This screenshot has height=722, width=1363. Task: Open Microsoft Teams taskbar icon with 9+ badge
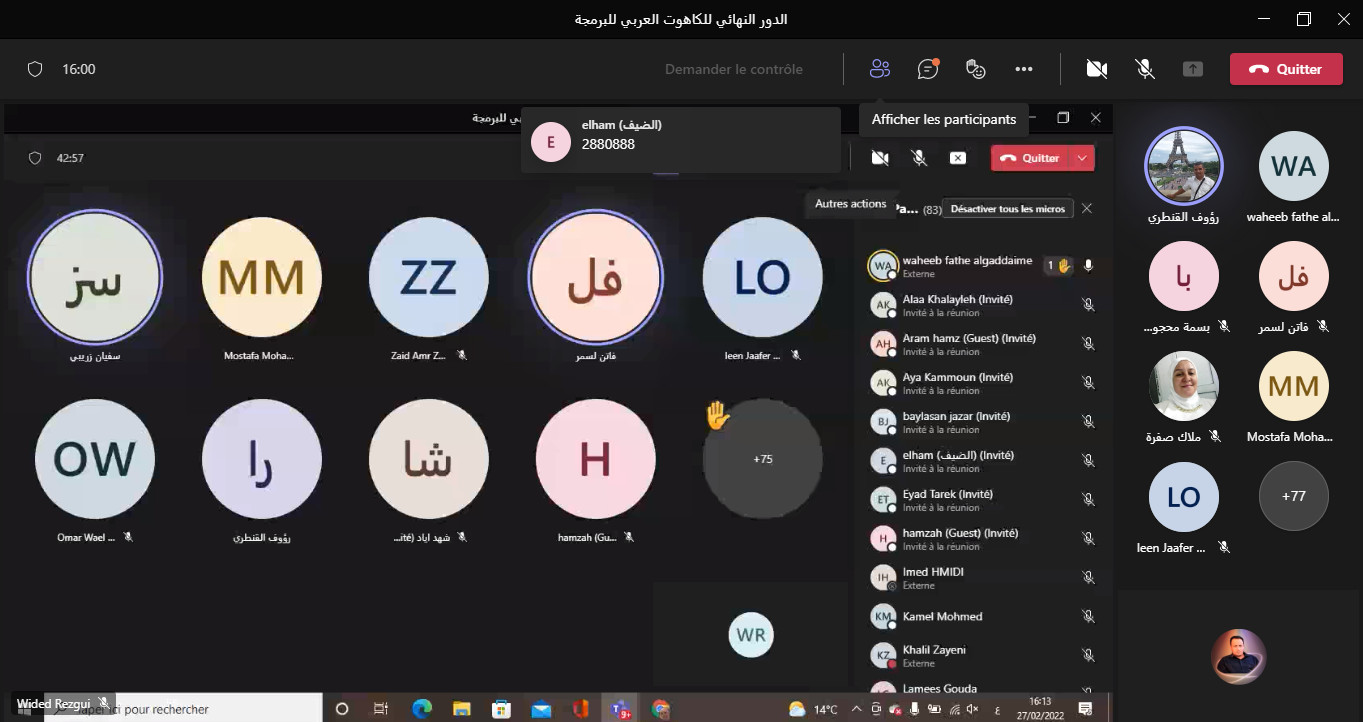click(621, 709)
